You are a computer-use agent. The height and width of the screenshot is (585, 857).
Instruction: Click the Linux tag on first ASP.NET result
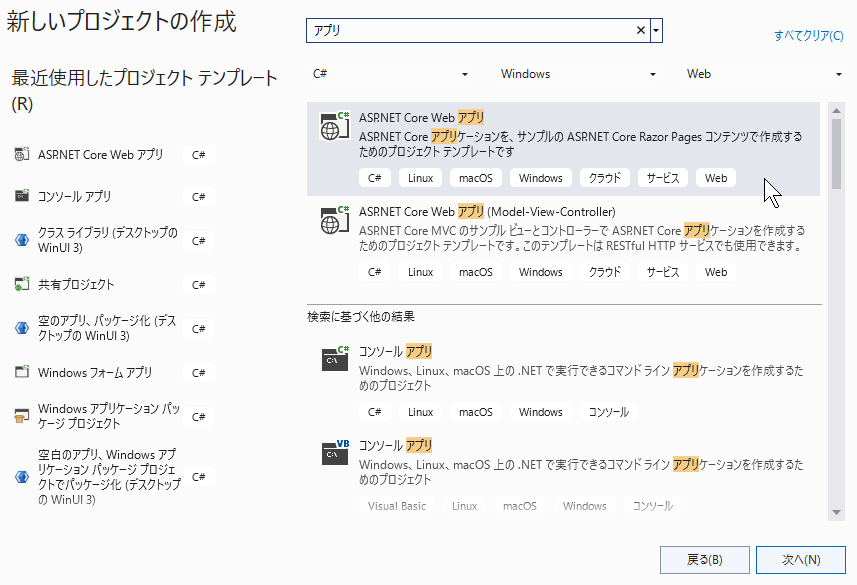point(420,178)
